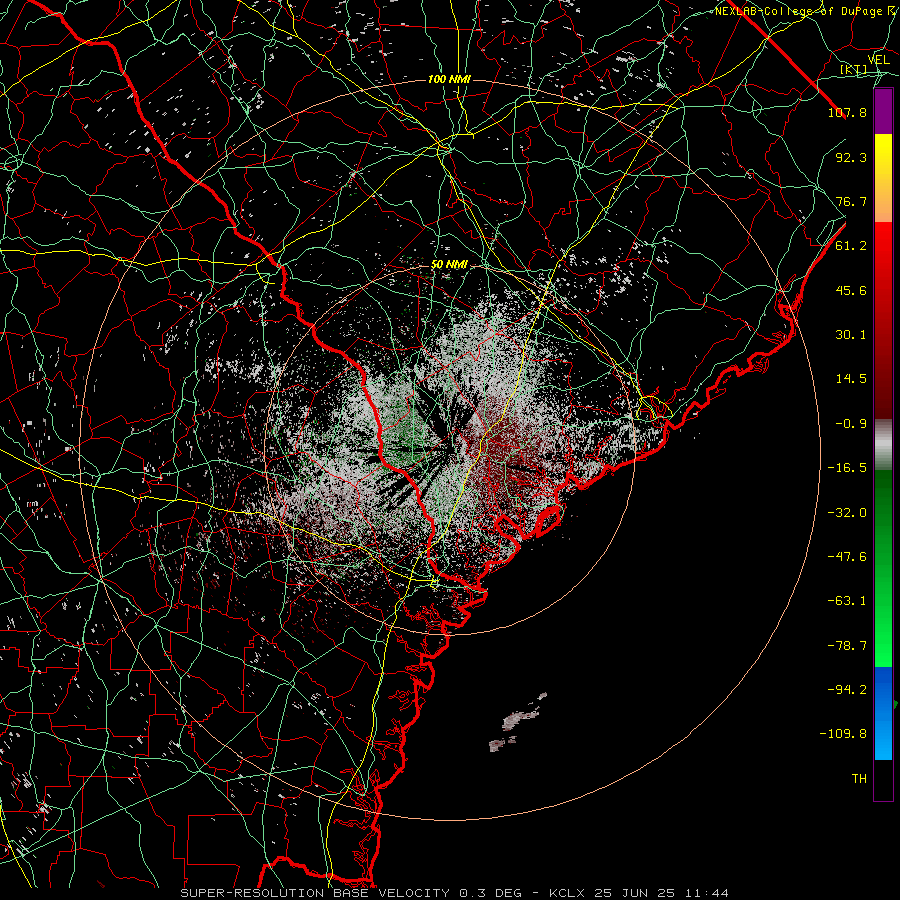Click the gray near-zero segment of color bar

(883, 445)
